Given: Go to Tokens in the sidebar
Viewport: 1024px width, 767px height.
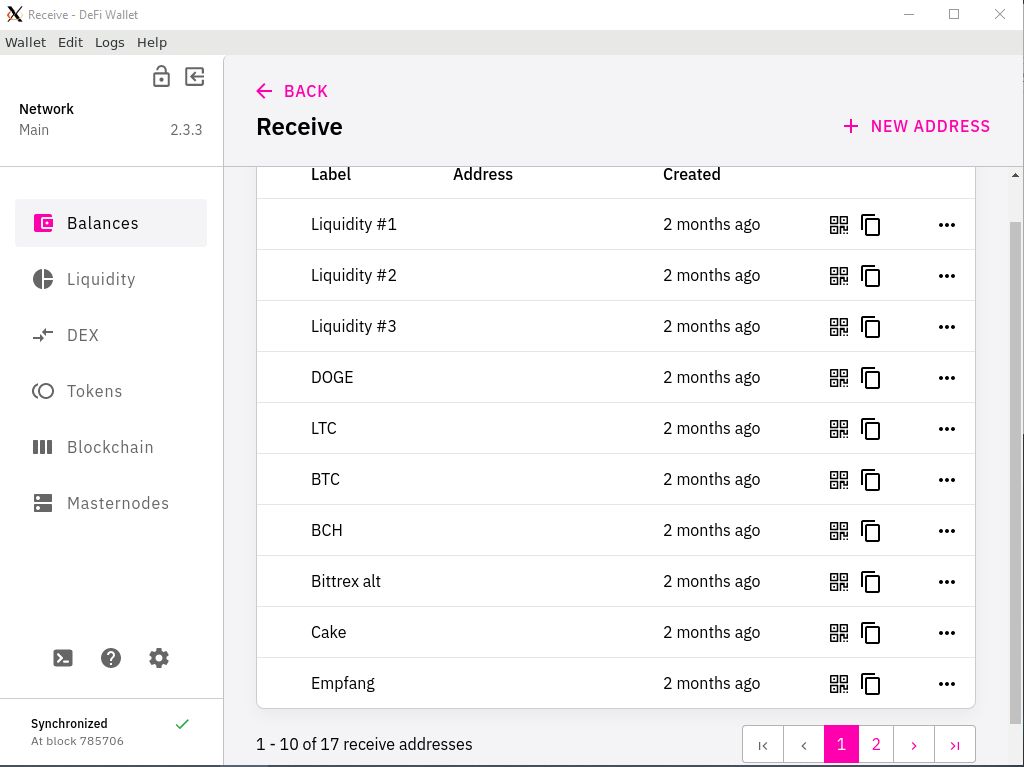Looking at the screenshot, I should (111, 391).
